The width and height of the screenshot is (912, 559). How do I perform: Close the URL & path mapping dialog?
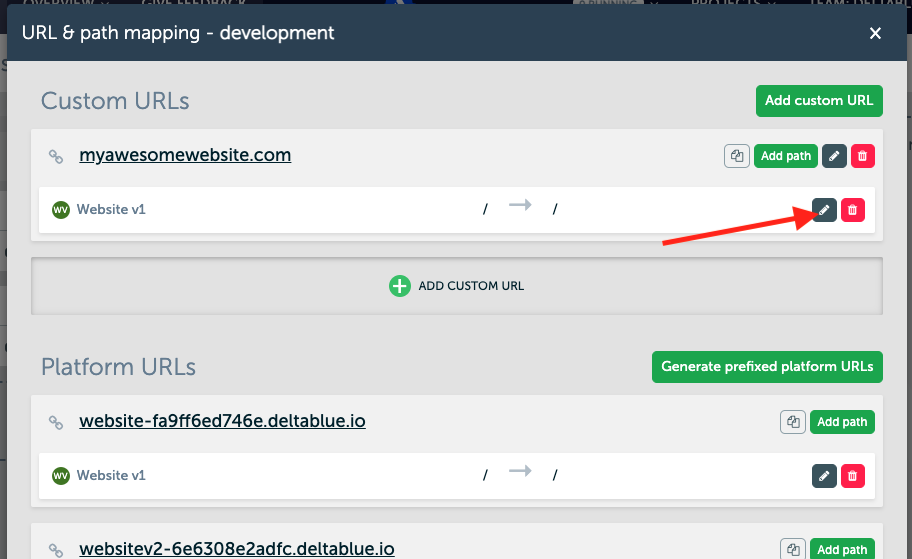pos(875,34)
